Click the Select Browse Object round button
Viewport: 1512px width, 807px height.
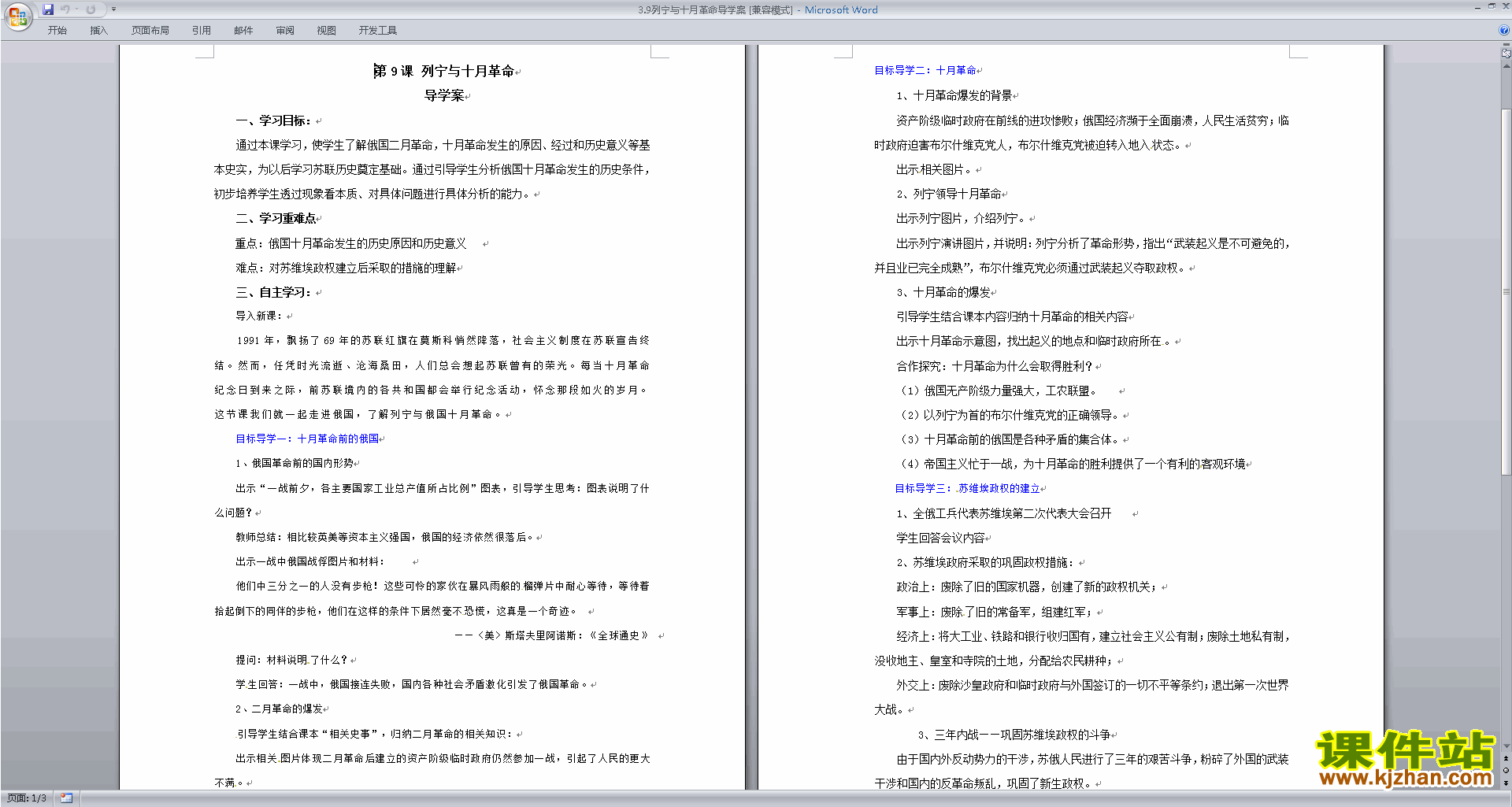pos(1506,771)
